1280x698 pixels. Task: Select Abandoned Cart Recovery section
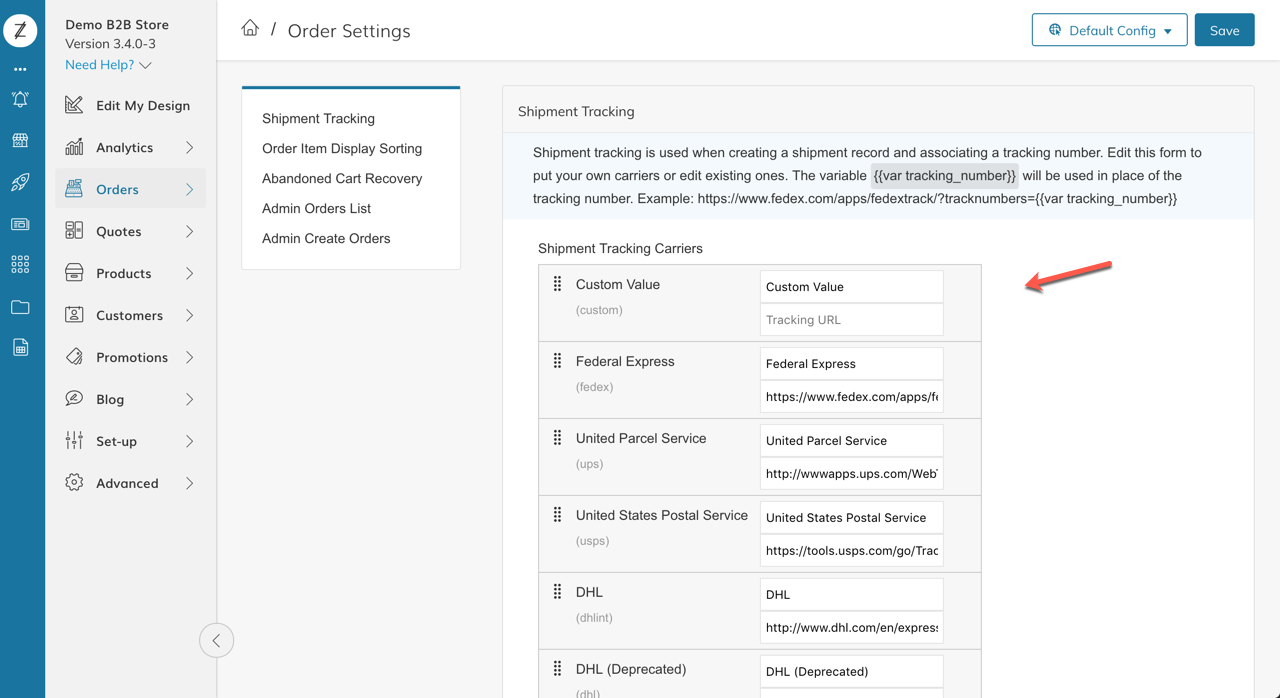[x=342, y=178]
